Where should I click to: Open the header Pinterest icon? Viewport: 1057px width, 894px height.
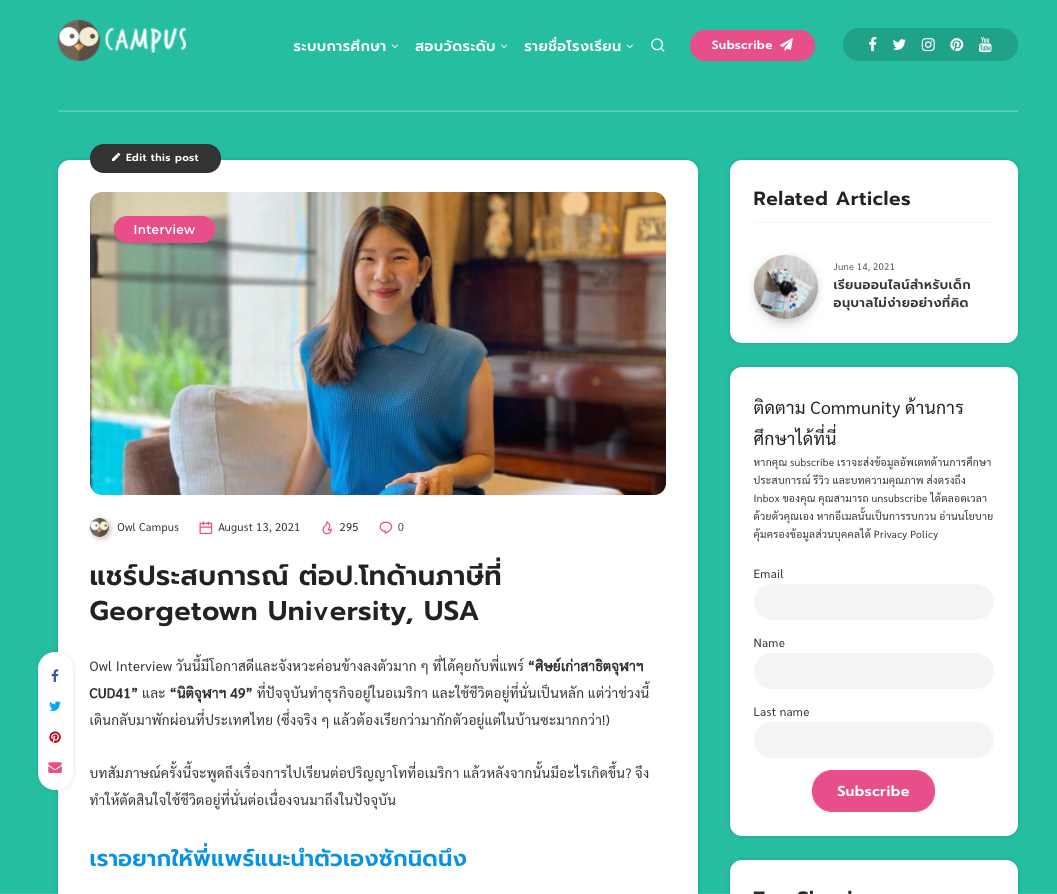[957, 44]
